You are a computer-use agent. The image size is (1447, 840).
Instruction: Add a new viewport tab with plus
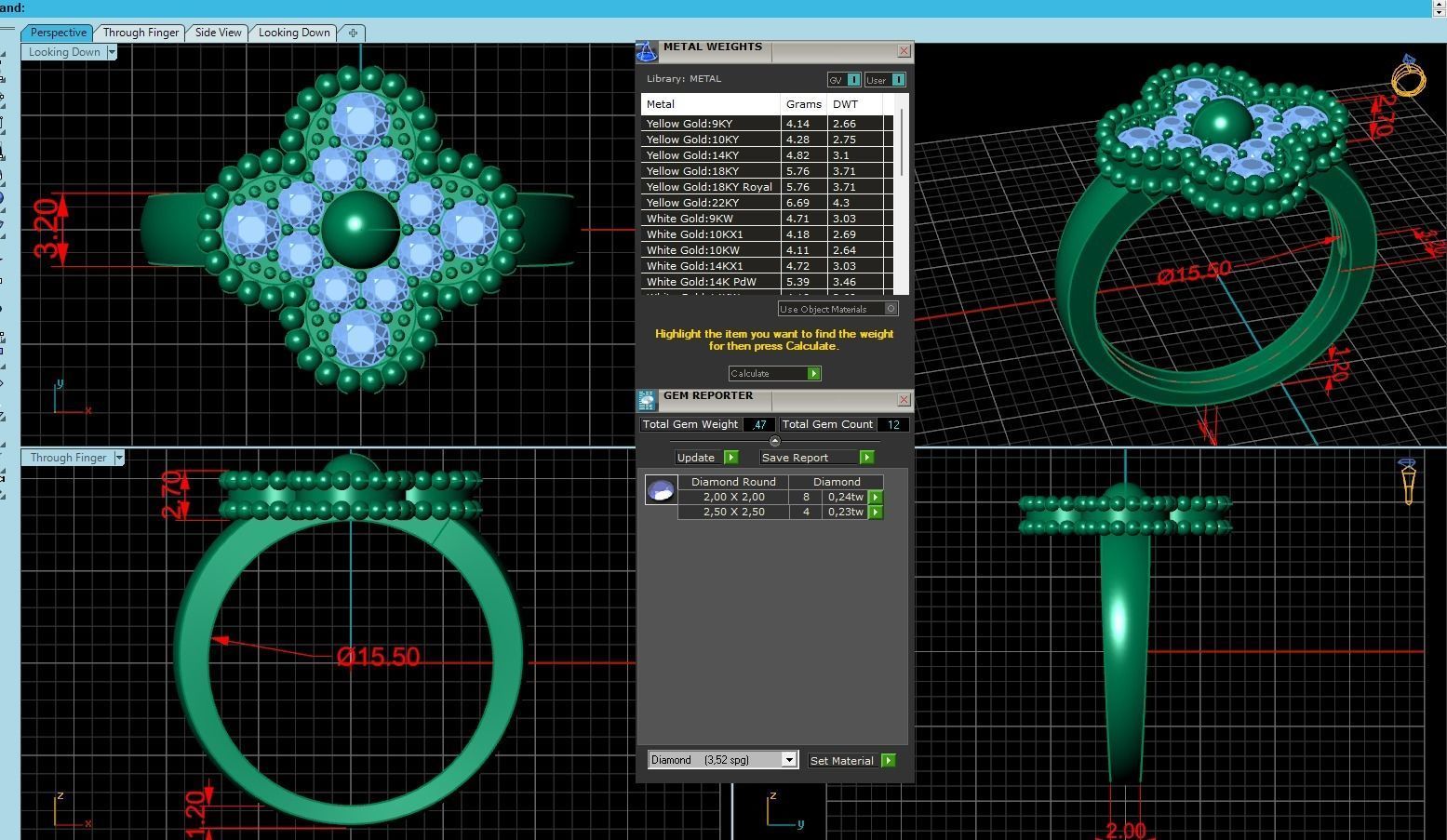pyautogui.click(x=353, y=33)
